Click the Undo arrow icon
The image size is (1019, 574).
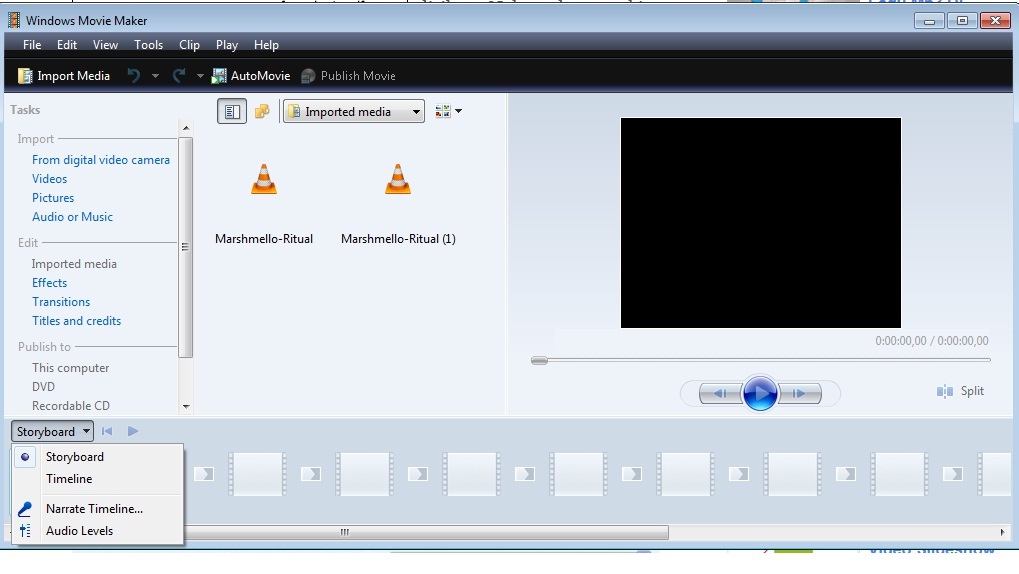pyautogui.click(x=133, y=75)
